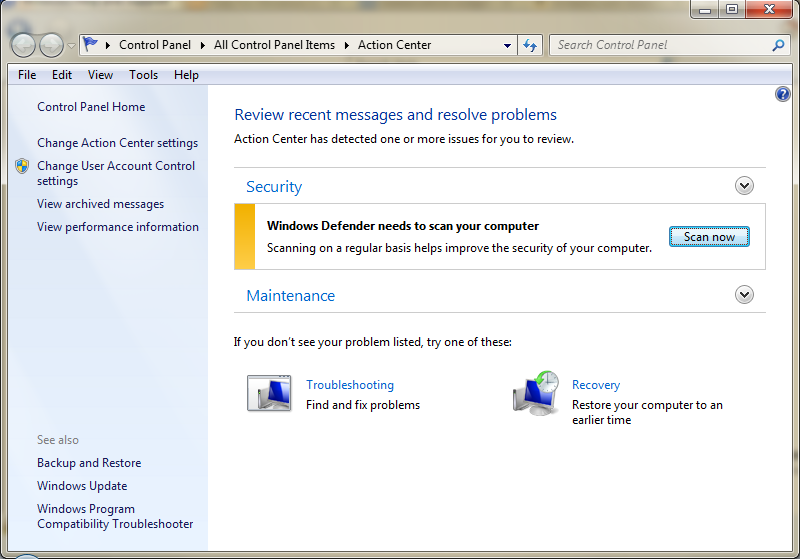Click the Troubleshooting computer icon
The image size is (800, 560).
[269, 393]
